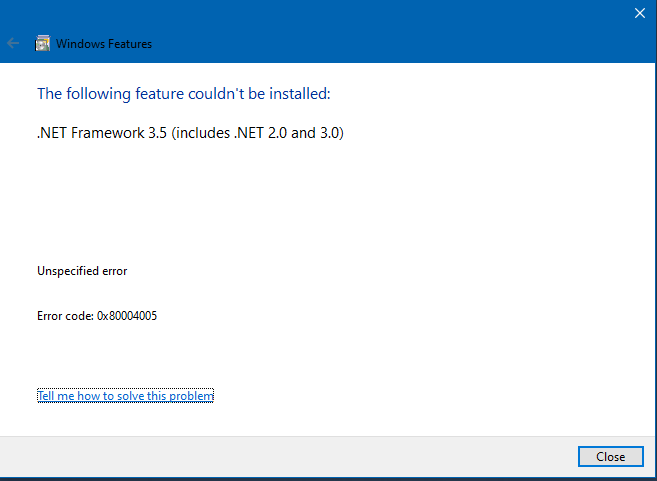The height and width of the screenshot is (481, 657).
Task: Click the 'Windows Features' title text
Action: [104, 44]
